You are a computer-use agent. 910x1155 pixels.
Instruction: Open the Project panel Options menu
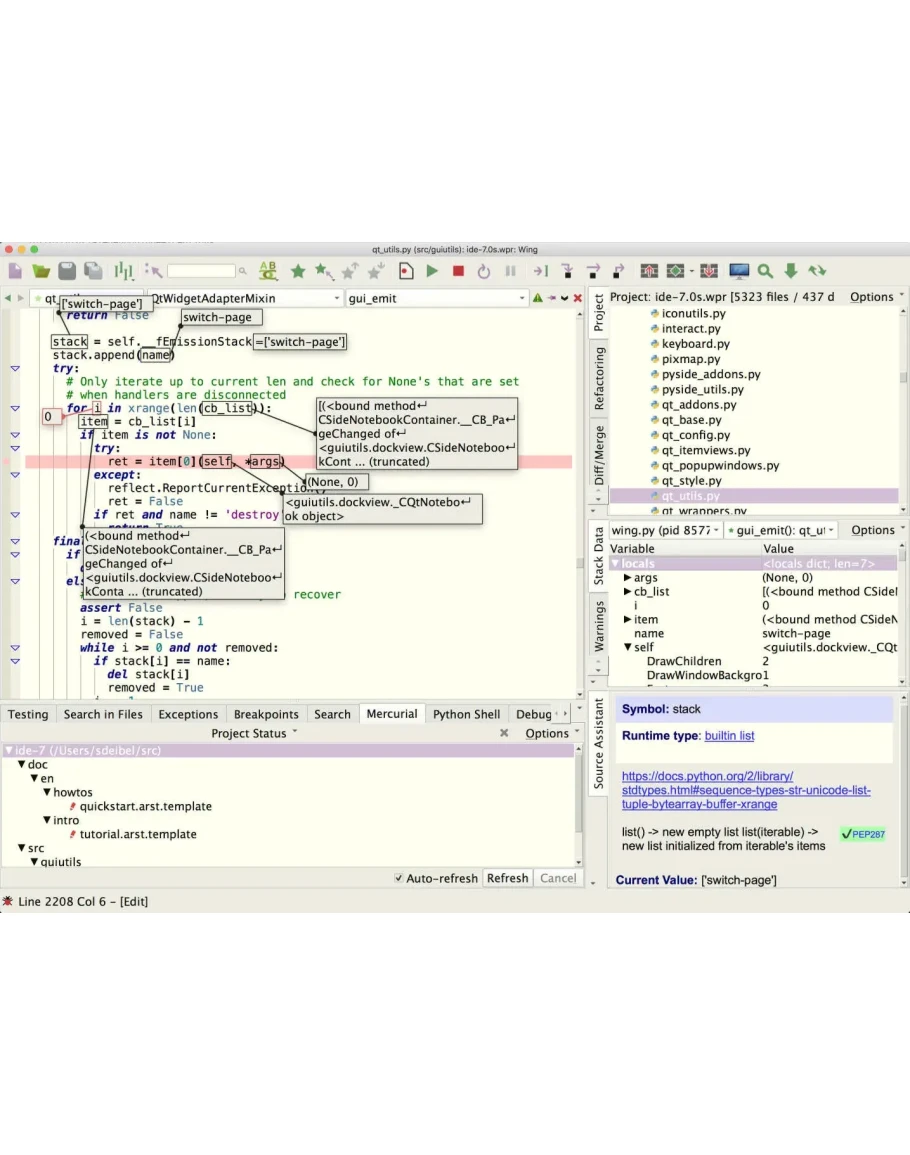pyautogui.click(x=877, y=297)
